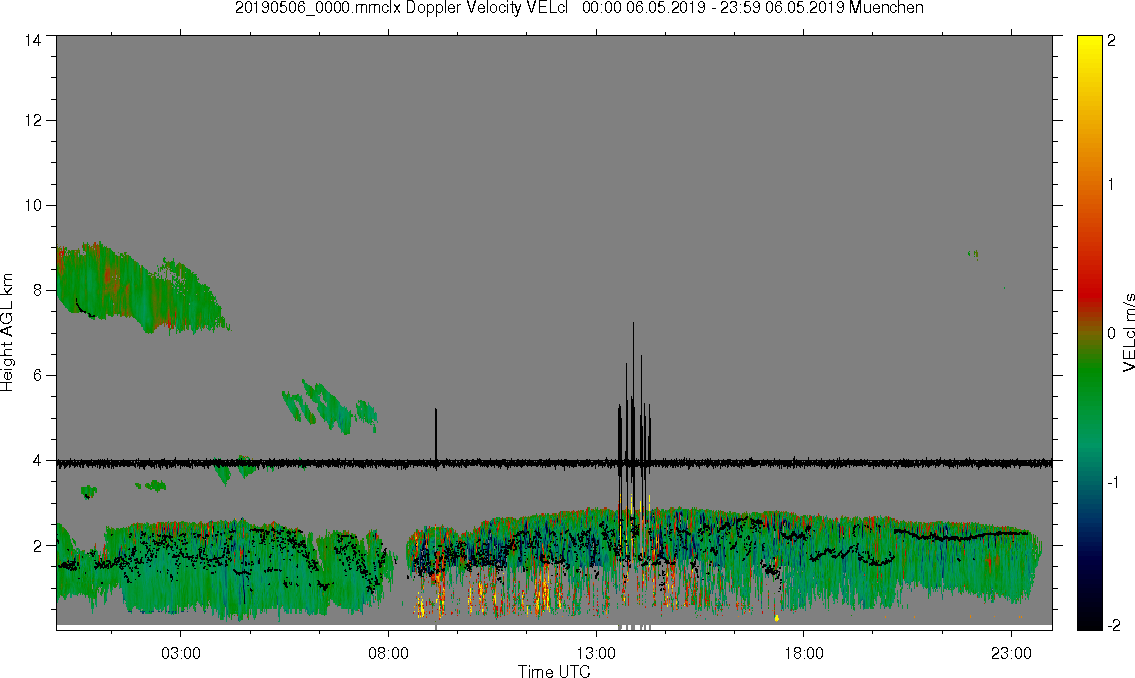Viewport: 1135px width, 678px height.
Task: Click the lone black spike near 09:00
Action: click(436, 434)
